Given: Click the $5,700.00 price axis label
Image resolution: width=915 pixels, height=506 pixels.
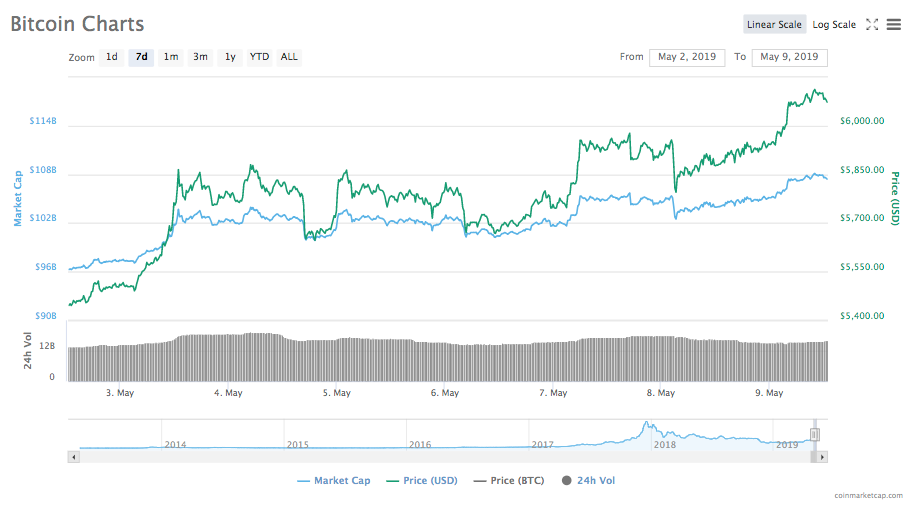Looking at the screenshot, I should (862, 218).
